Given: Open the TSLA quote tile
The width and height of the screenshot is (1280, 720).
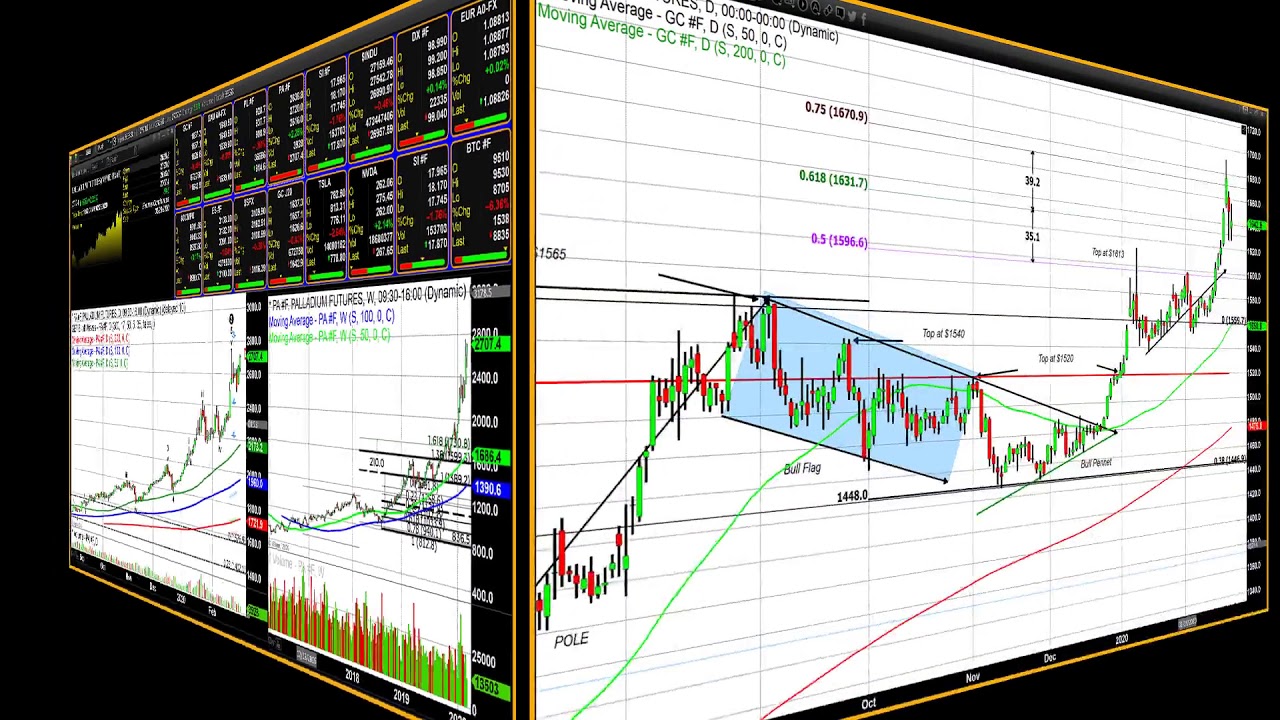Looking at the screenshot, I should point(326,233).
